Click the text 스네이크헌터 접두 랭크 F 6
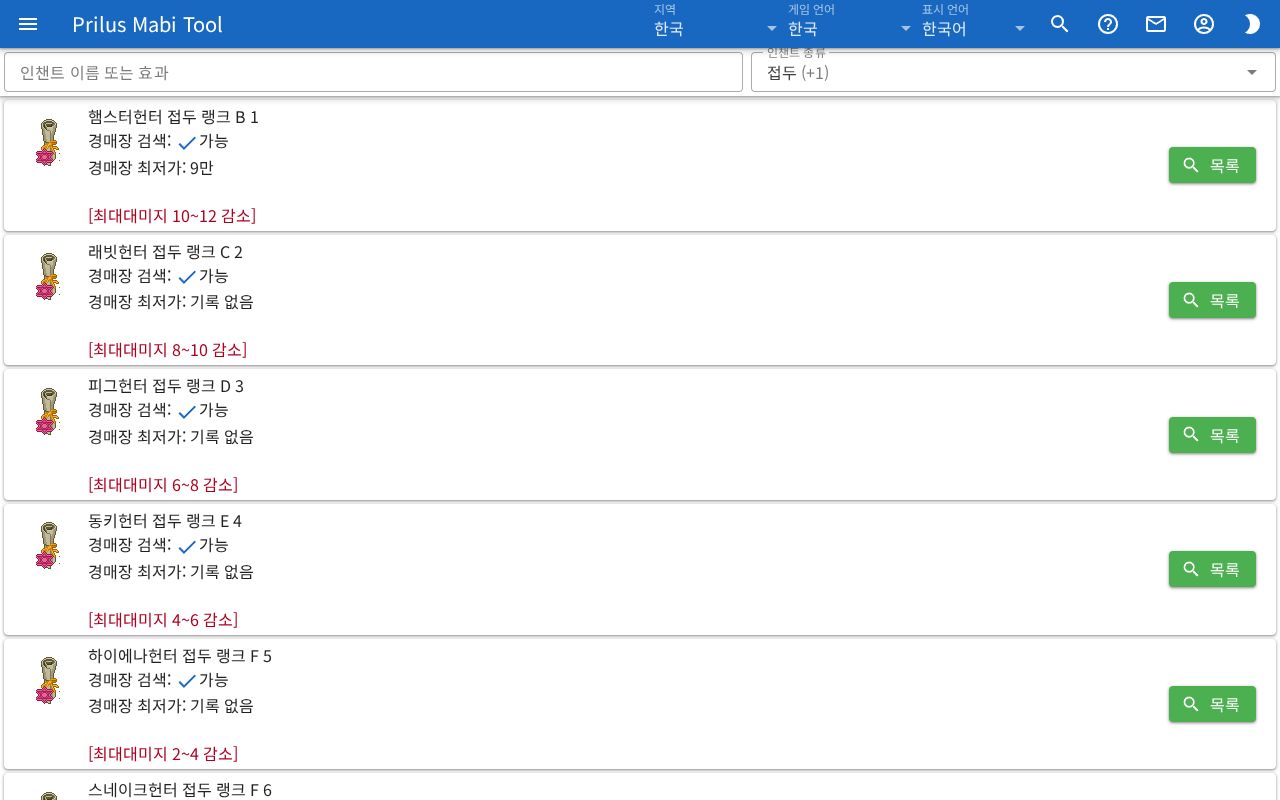 180,789
